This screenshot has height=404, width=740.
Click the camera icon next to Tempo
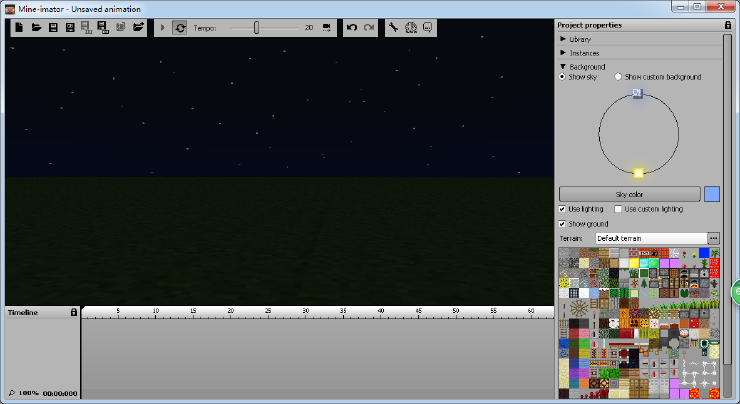coord(327,28)
